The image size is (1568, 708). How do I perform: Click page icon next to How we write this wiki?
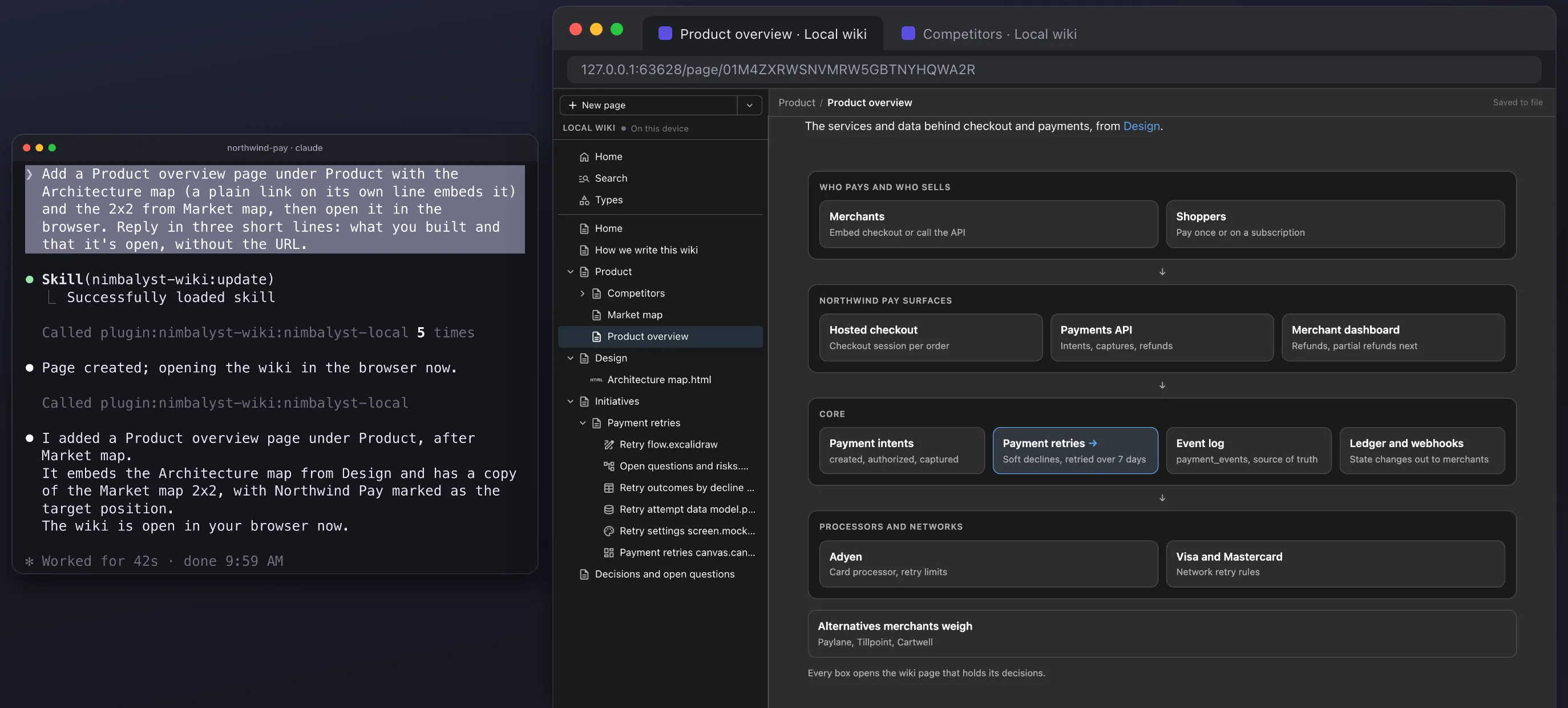(x=584, y=250)
